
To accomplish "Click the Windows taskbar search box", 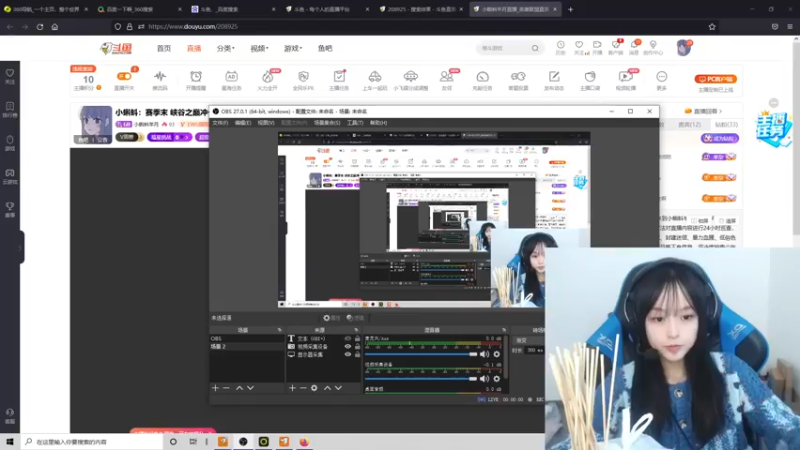I will point(92,442).
